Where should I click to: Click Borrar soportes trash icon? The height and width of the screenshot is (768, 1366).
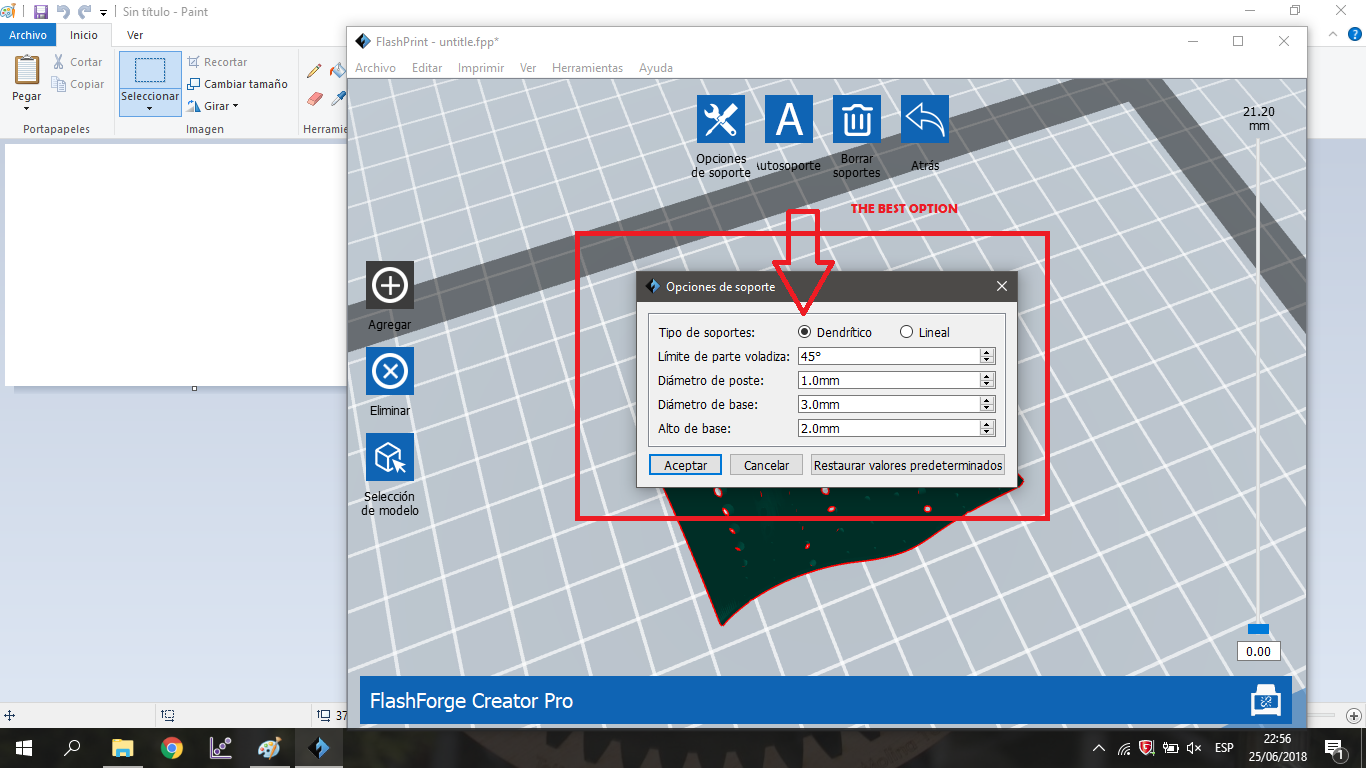[857, 120]
